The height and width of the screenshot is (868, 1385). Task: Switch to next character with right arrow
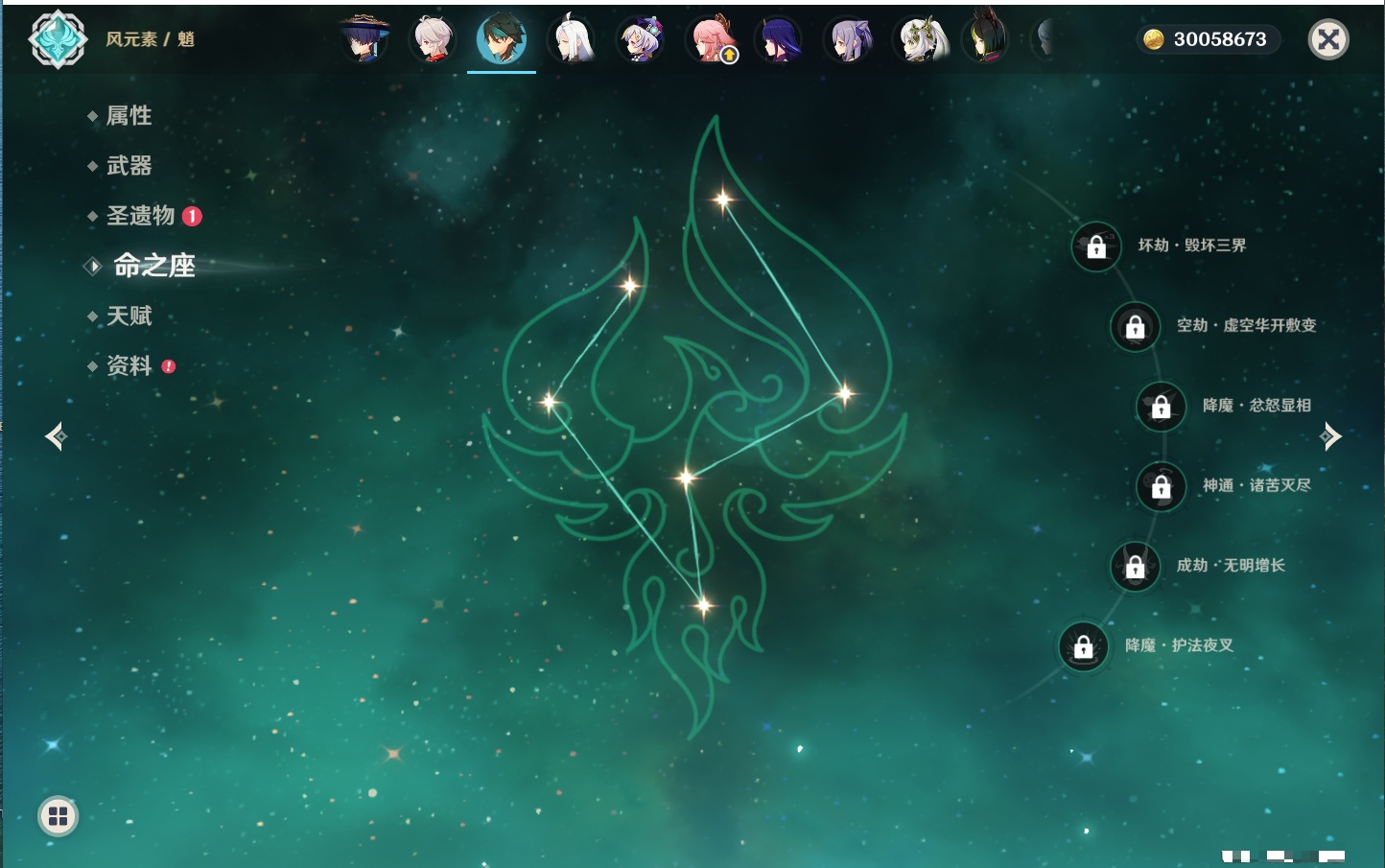1330,436
